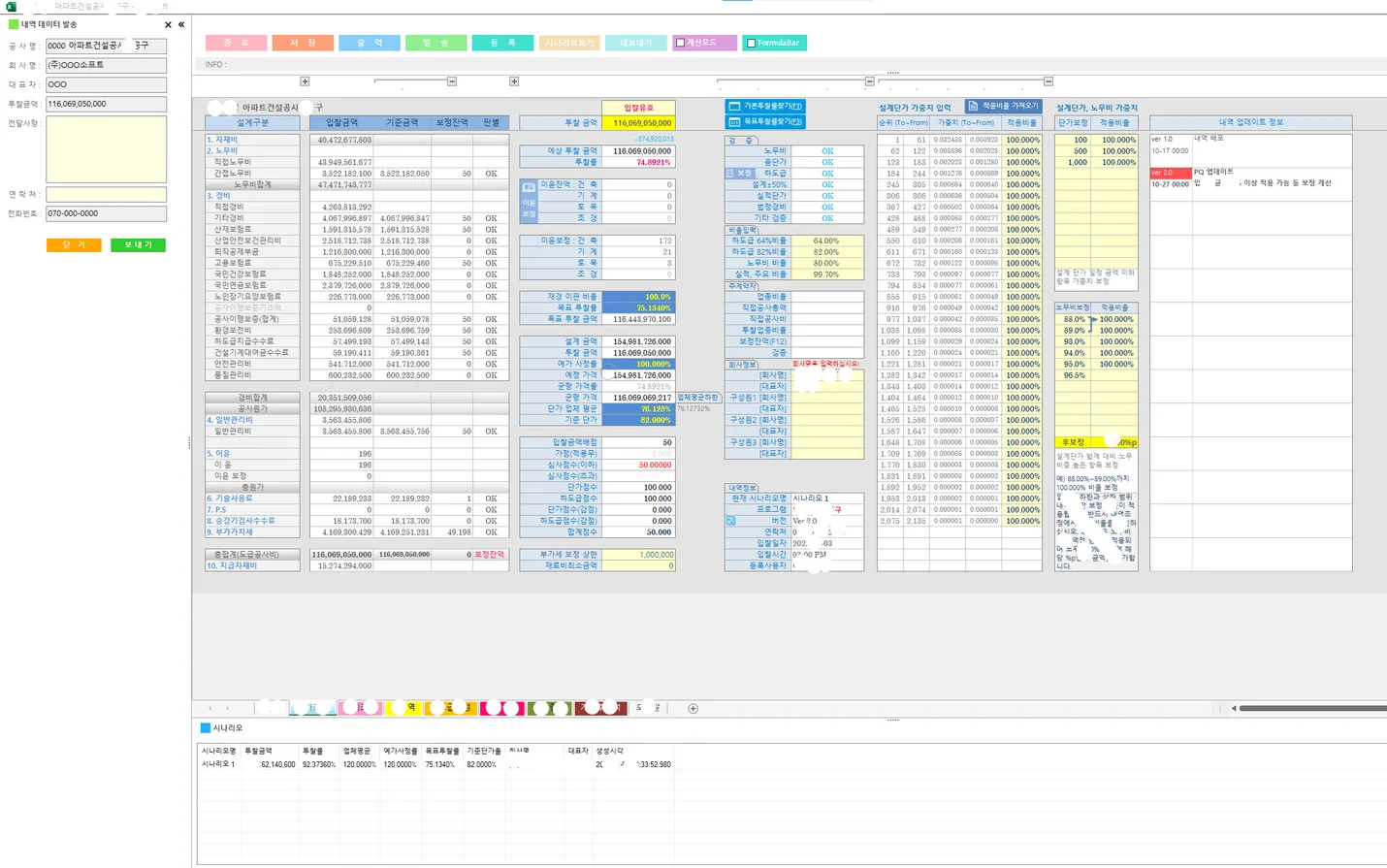Screen dimensions: 1387x868
Task: Click the Excel app icon in title bar
Action: pyautogui.click(x=11, y=6)
